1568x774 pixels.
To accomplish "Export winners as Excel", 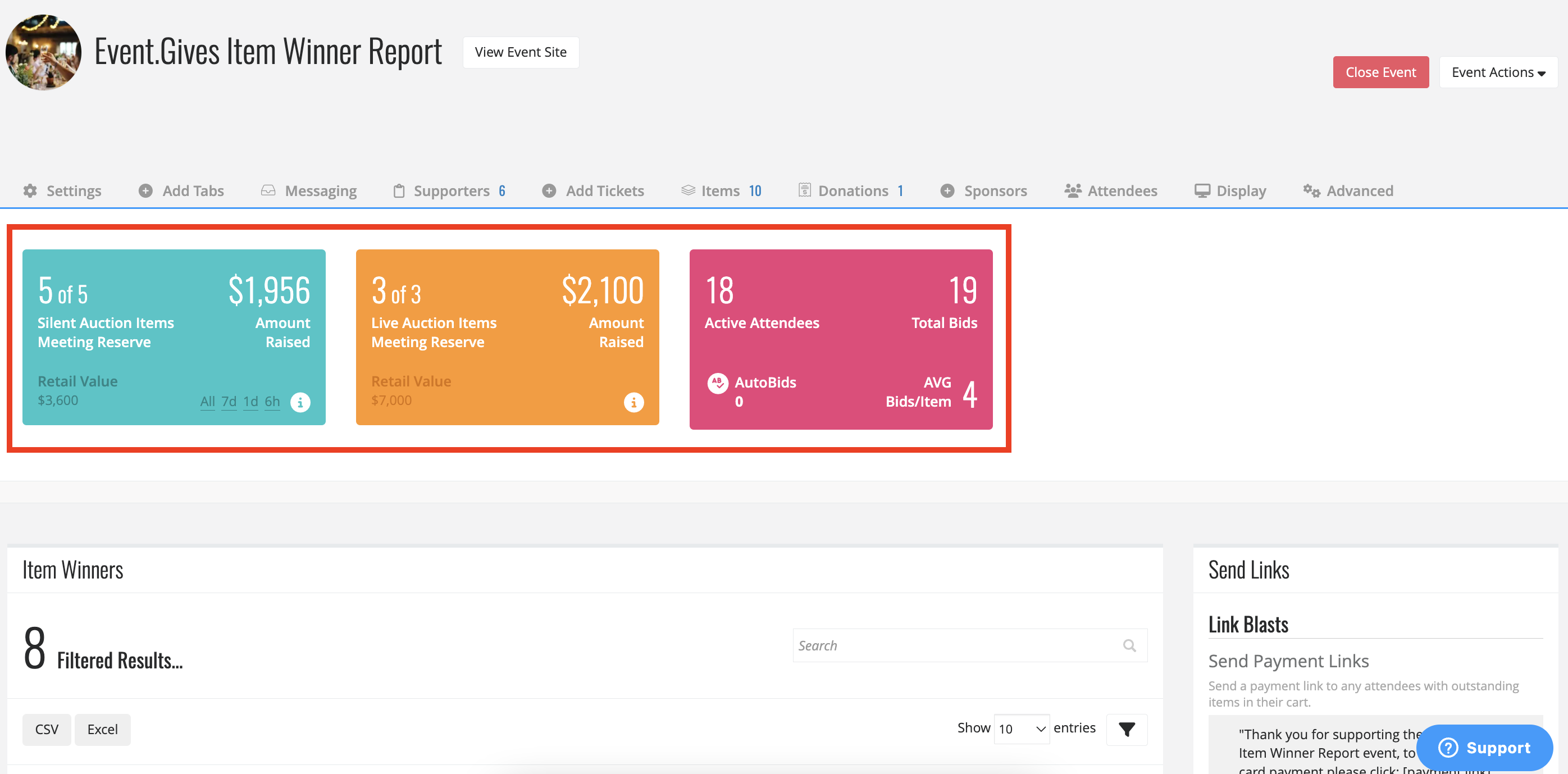I will tap(102, 730).
